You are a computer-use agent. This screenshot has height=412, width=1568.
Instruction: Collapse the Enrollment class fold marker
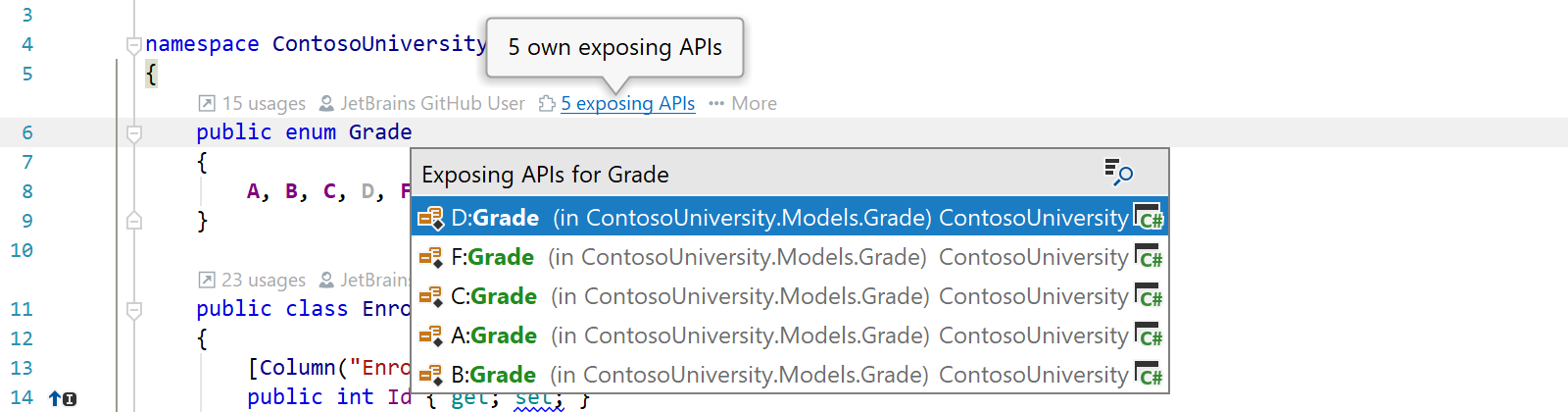pyautogui.click(x=134, y=309)
